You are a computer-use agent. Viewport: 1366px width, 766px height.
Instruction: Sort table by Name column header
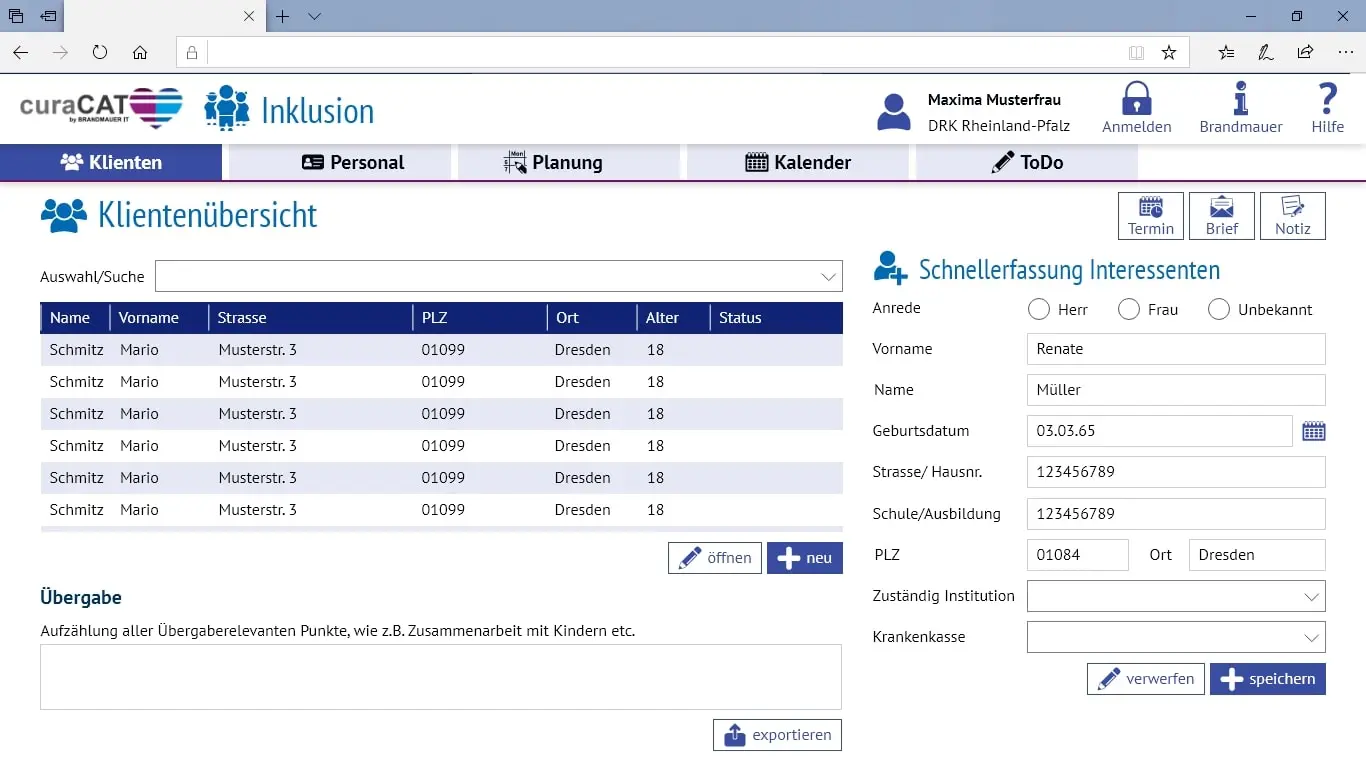[x=75, y=318]
